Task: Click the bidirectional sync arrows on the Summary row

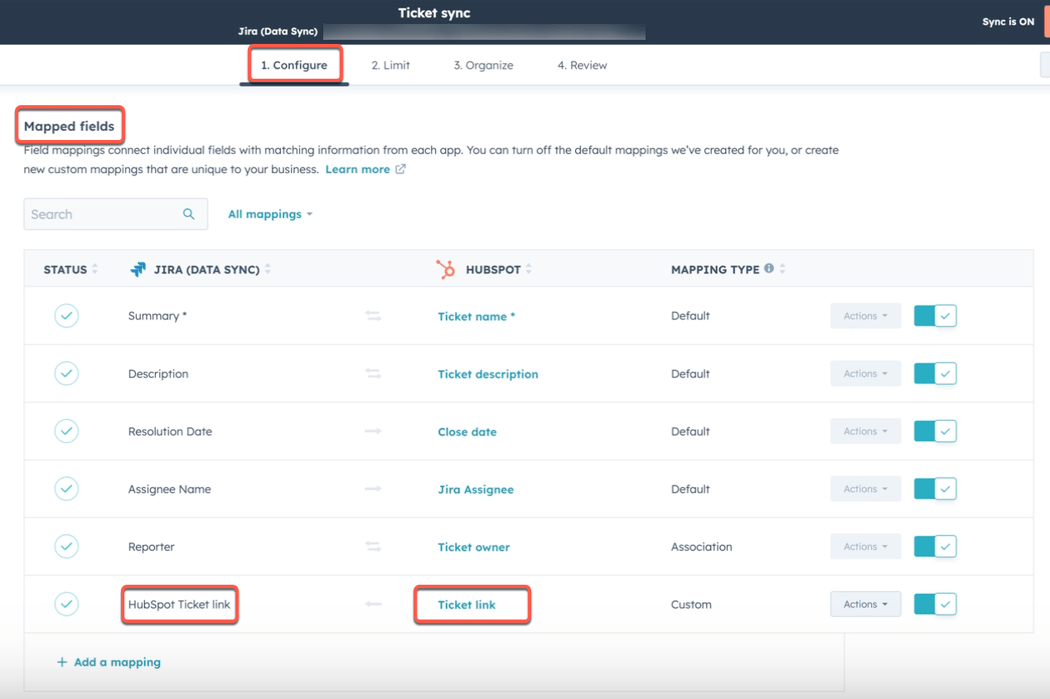Action: coord(373,315)
